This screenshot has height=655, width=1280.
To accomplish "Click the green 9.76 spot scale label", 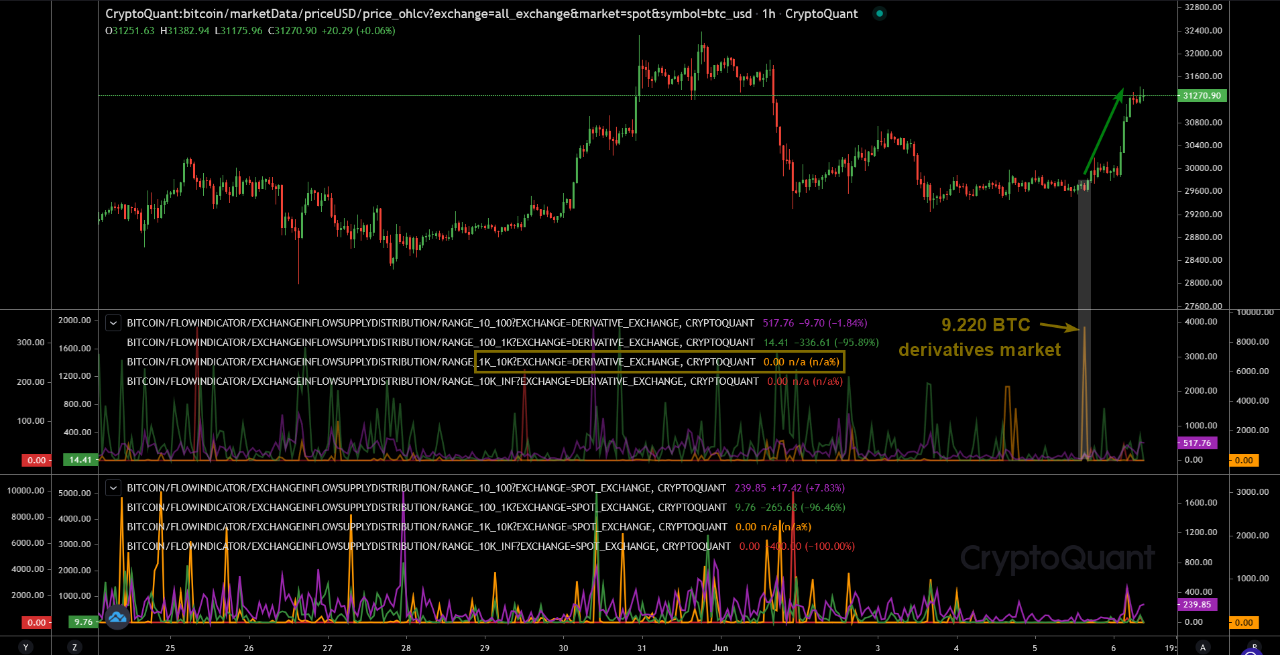I will coord(82,622).
